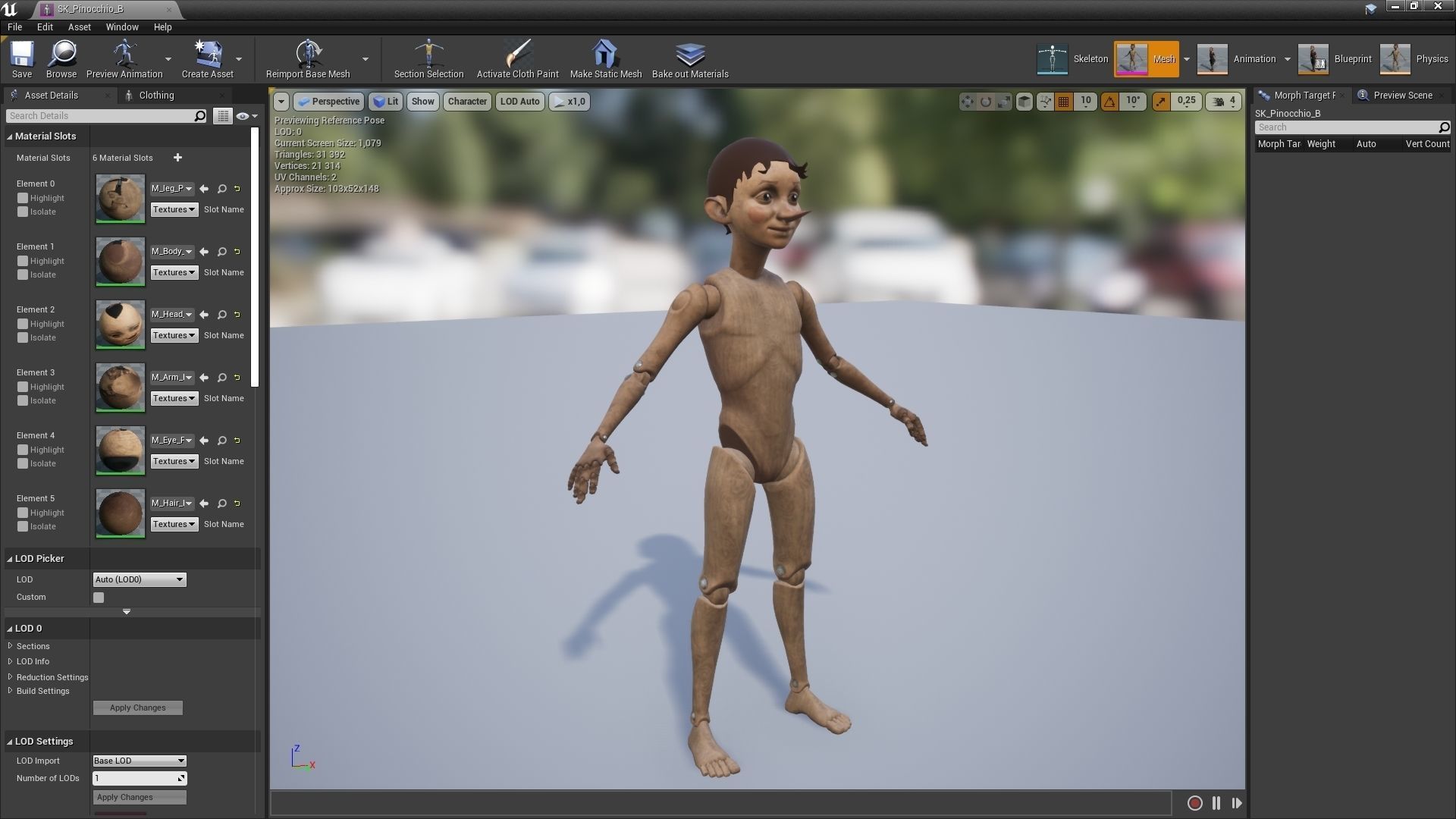
Task: Open M_Body material dropdown
Action: point(172,252)
